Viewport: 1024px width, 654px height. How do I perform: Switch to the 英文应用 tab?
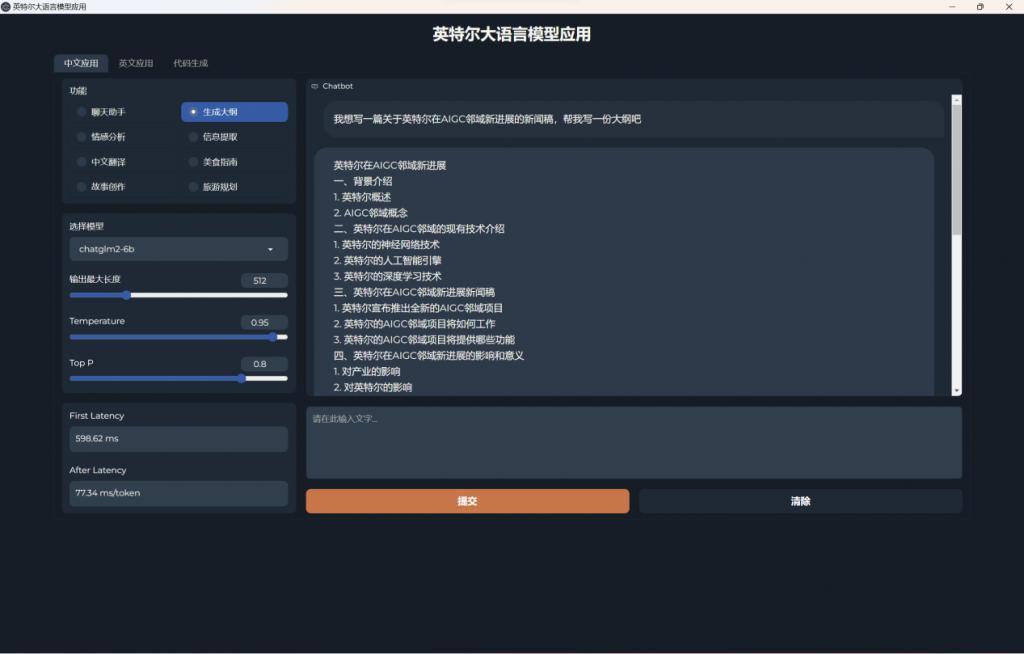point(137,62)
